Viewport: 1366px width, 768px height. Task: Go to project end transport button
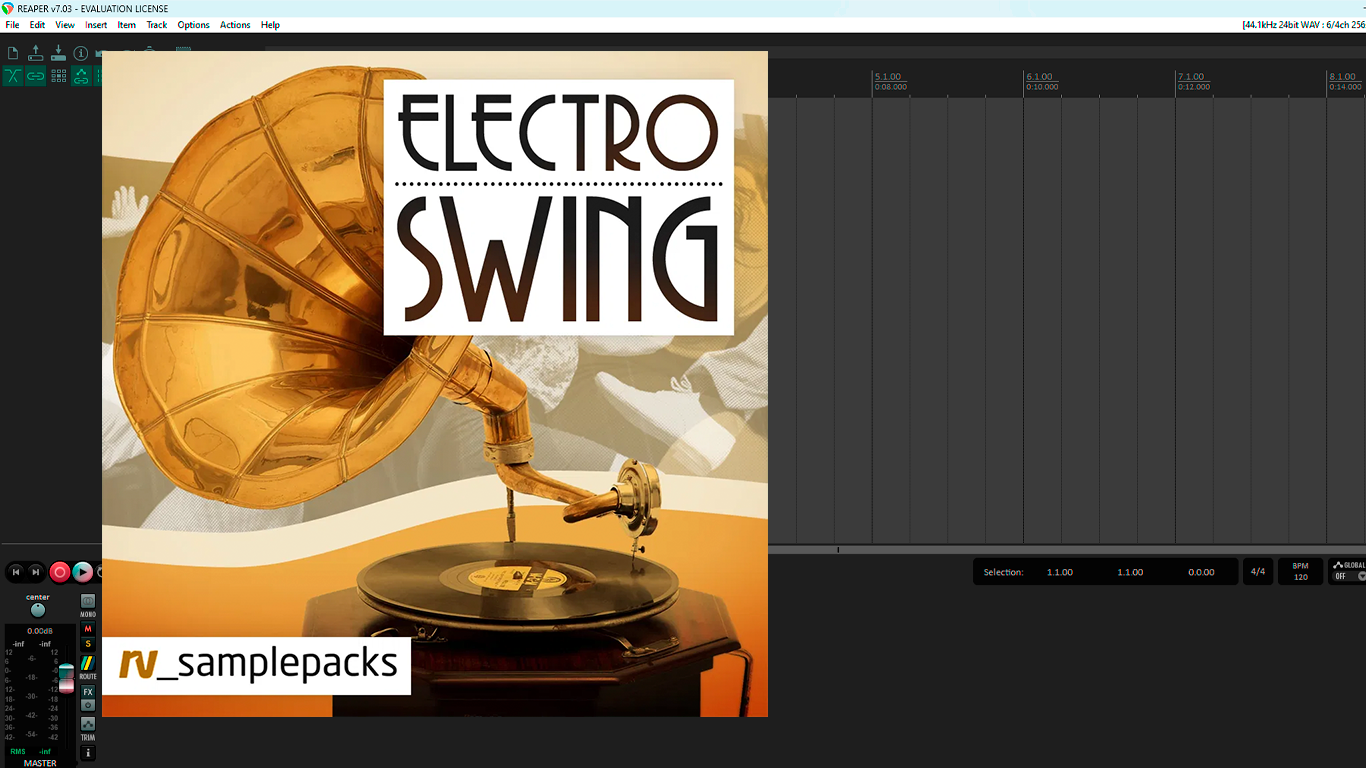(x=36, y=572)
